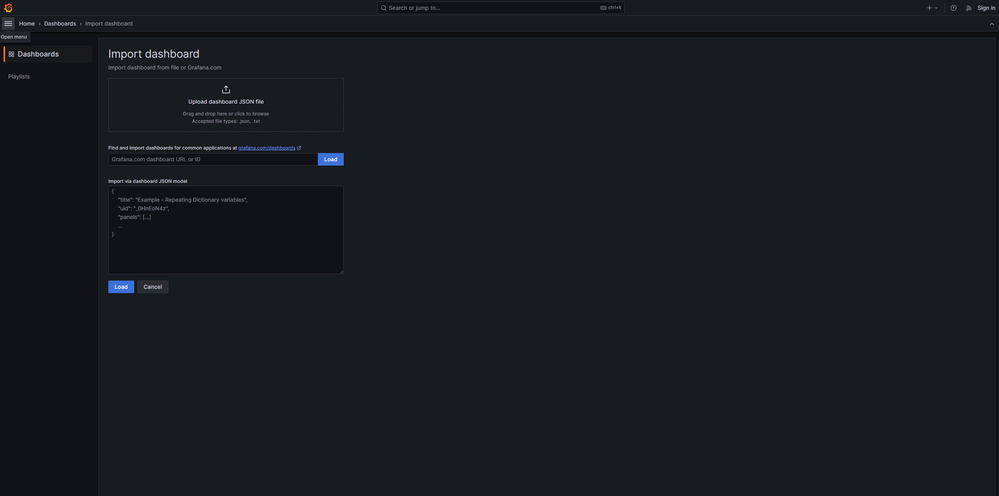Screen dimensions: 999x496
Task: Open Playlists in the sidebar
Action: 19,76
